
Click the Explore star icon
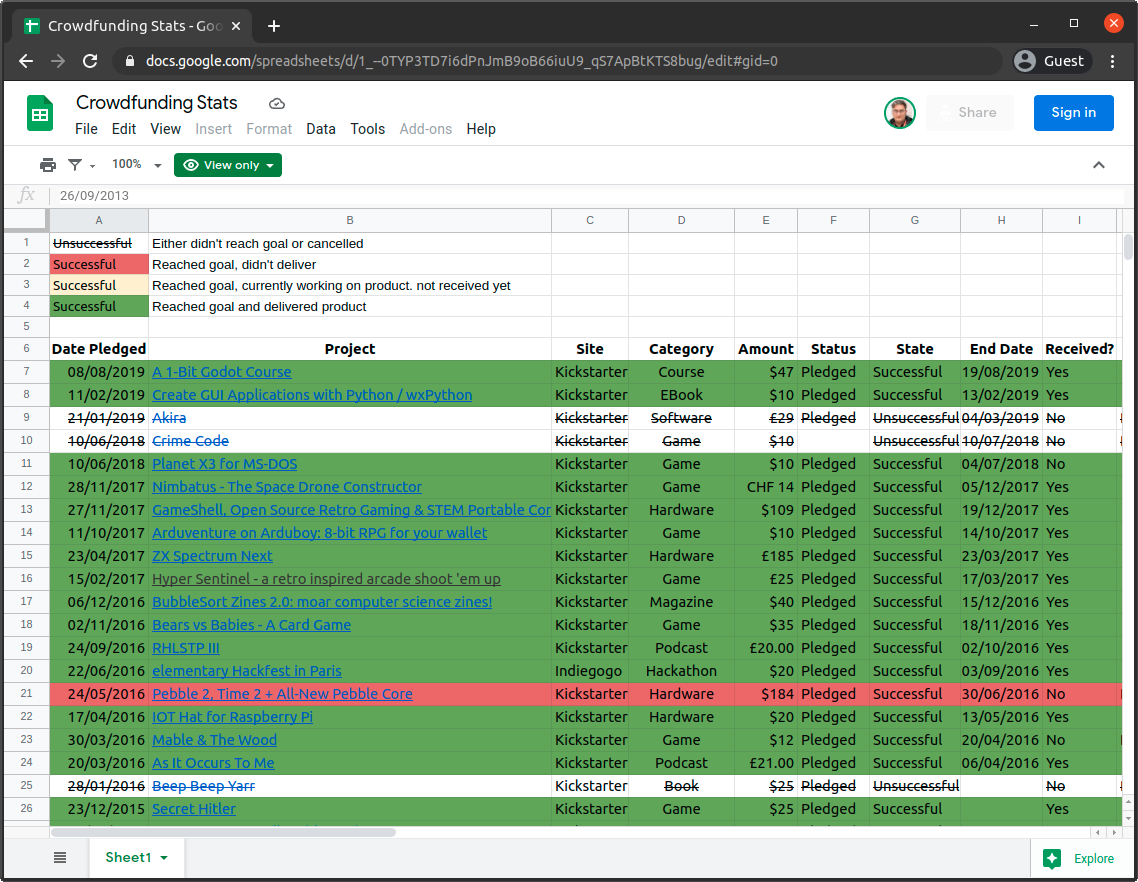(x=1052, y=858)
